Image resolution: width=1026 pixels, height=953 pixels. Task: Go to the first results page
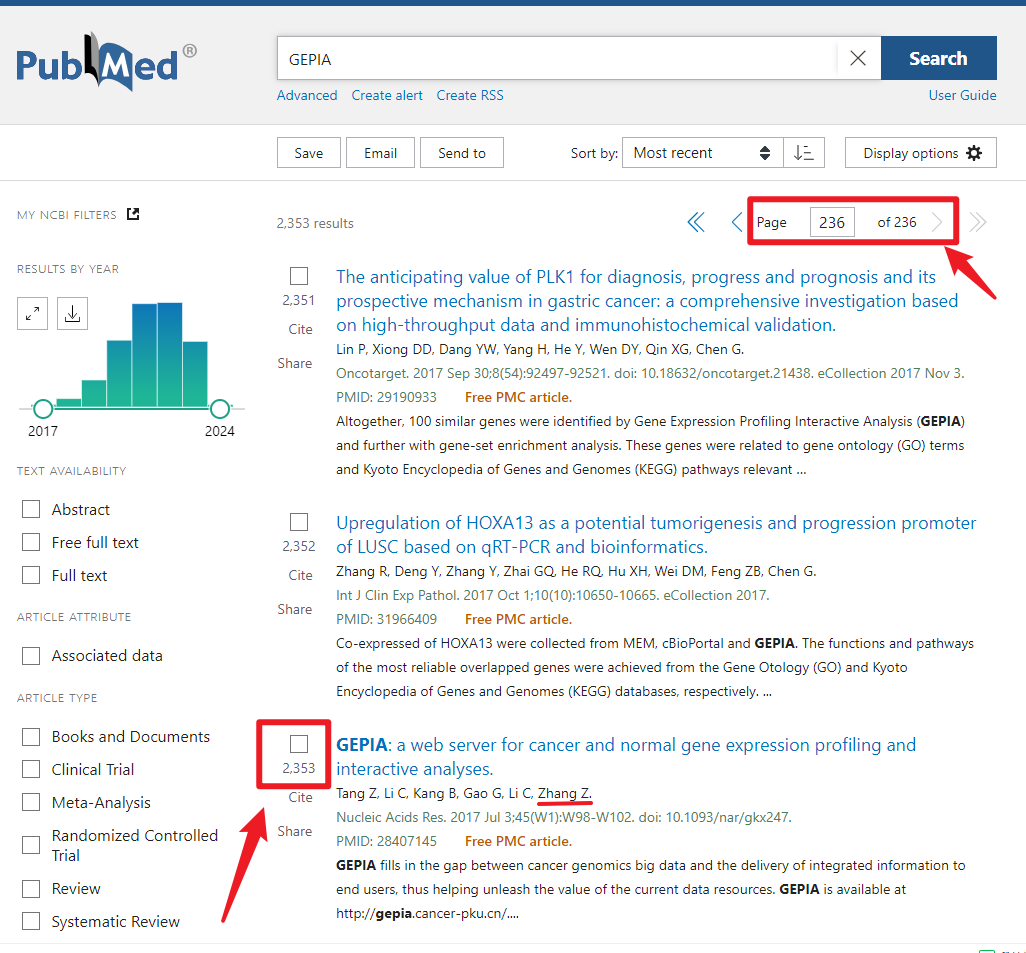pos(696,223)
